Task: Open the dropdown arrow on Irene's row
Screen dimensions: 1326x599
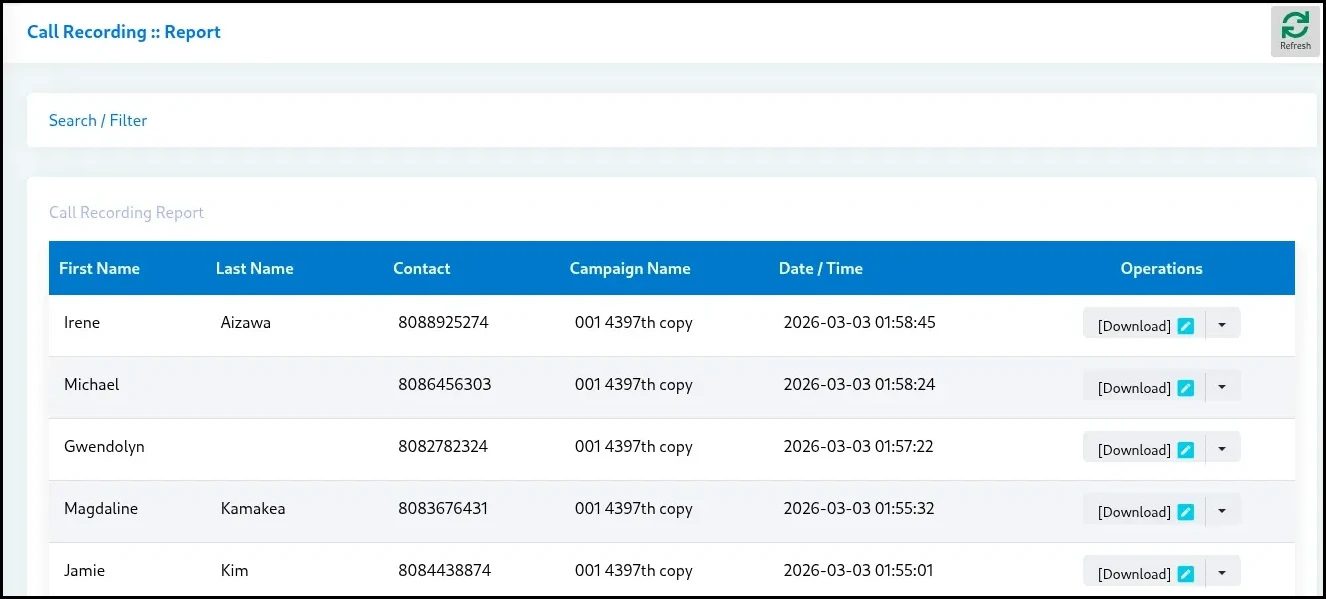Action: (1223, 323)
